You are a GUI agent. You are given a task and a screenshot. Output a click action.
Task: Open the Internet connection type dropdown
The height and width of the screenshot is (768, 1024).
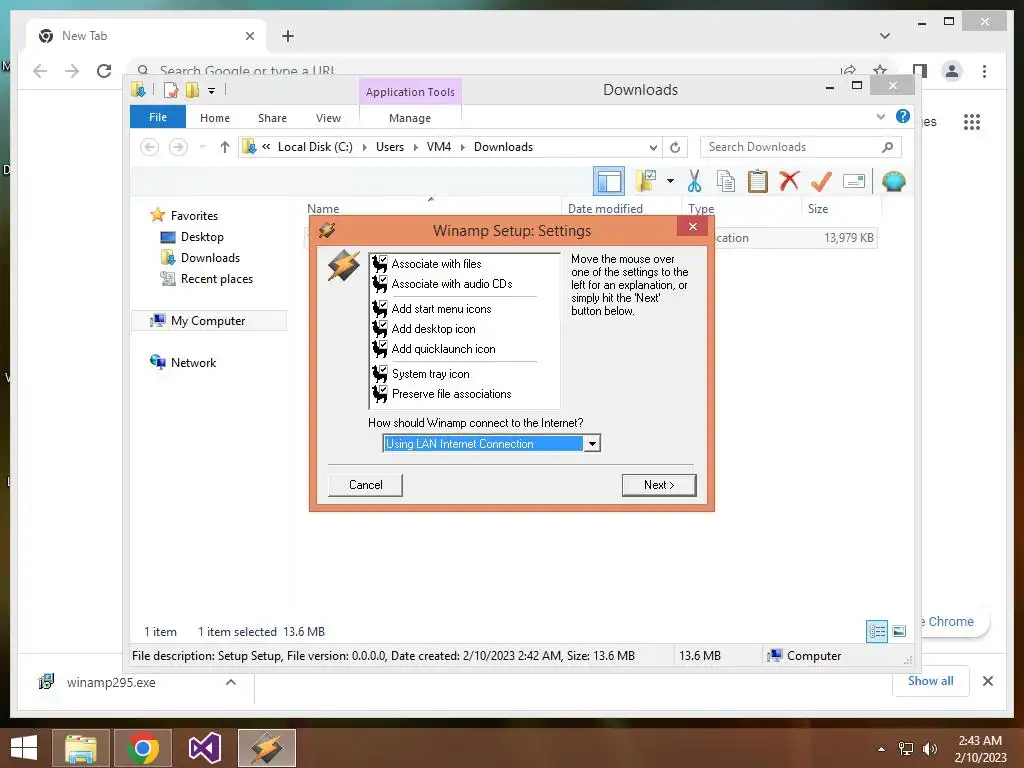[x=592, y=444]
